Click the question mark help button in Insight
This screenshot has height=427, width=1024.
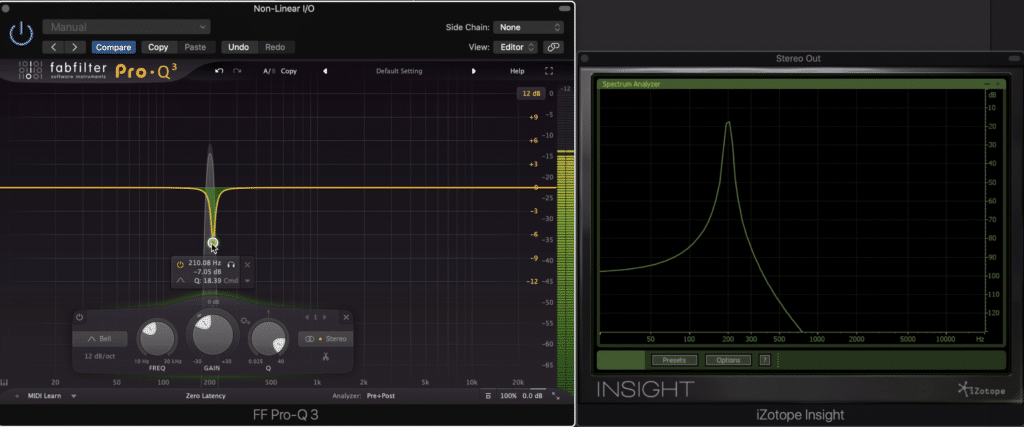click(765, 360)
